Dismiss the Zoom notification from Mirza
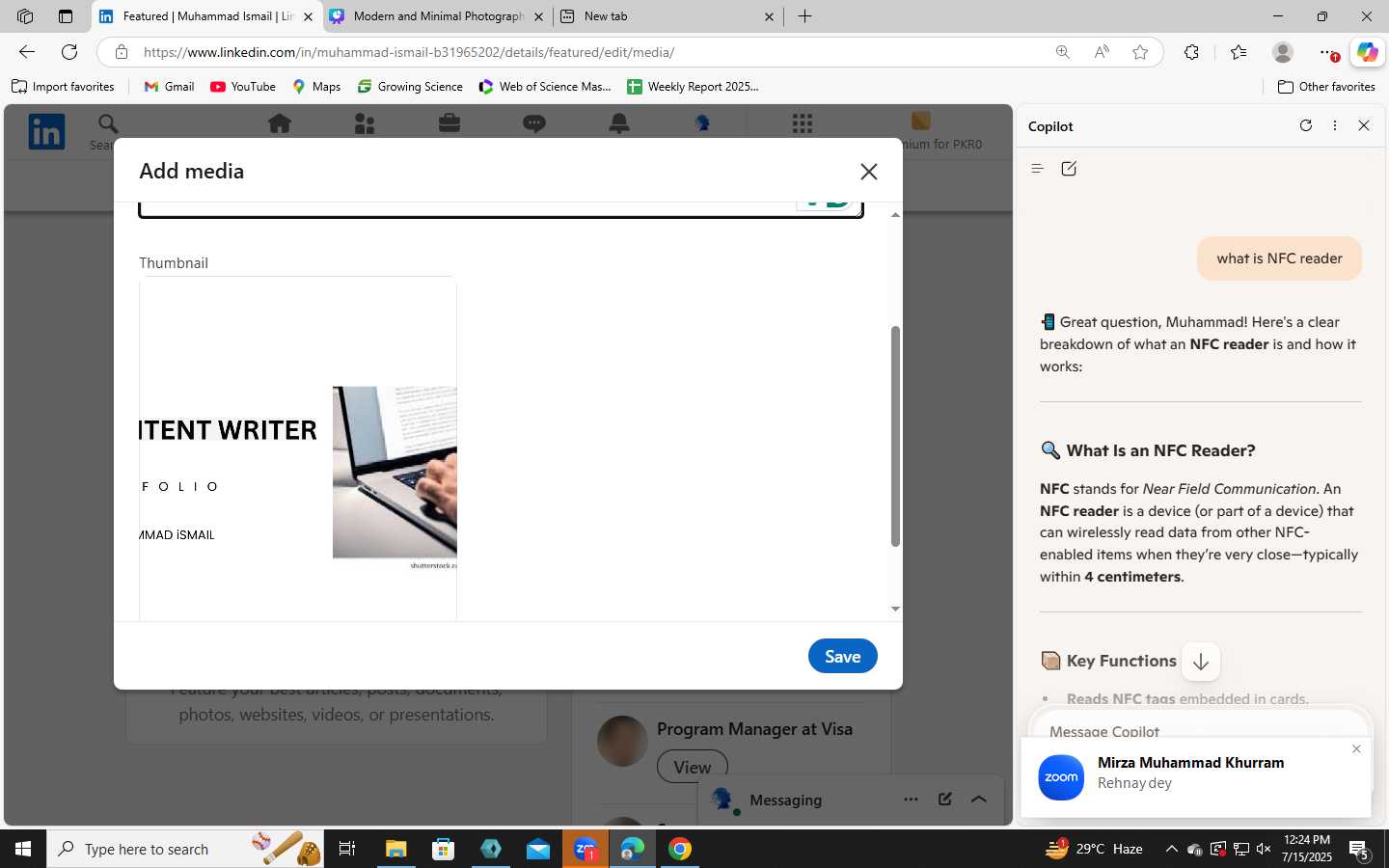Screen dimensions: 1389x868 click(1356, 749)
